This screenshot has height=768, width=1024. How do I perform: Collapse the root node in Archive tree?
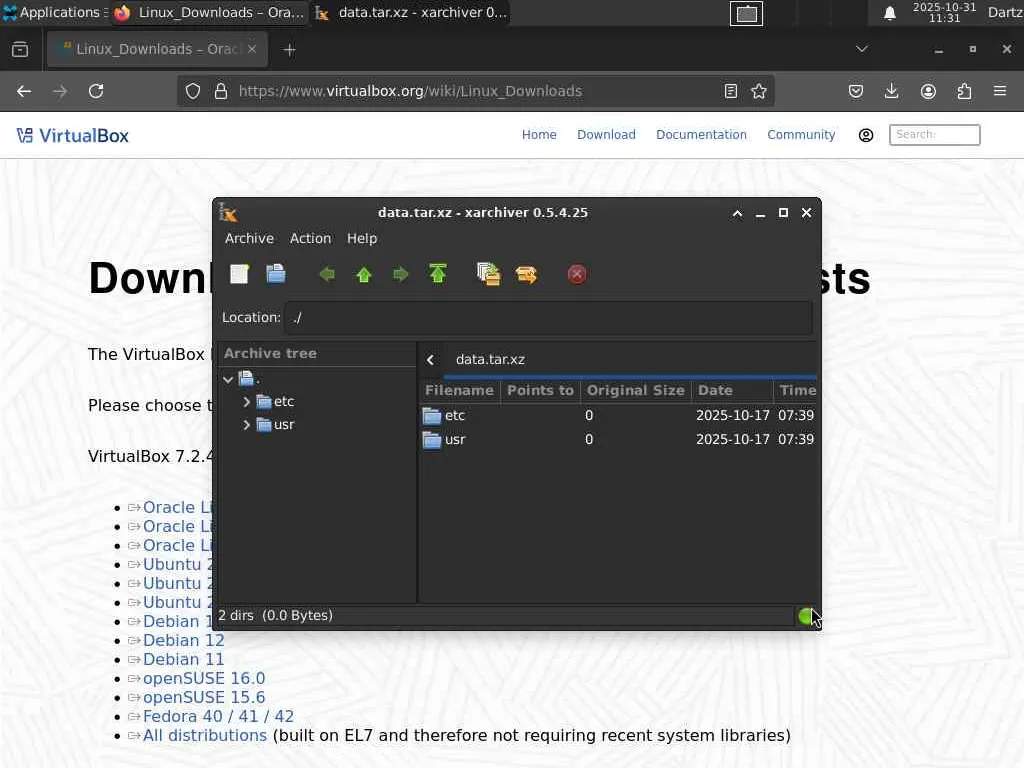pyautogui.click(x=228, y=379)
